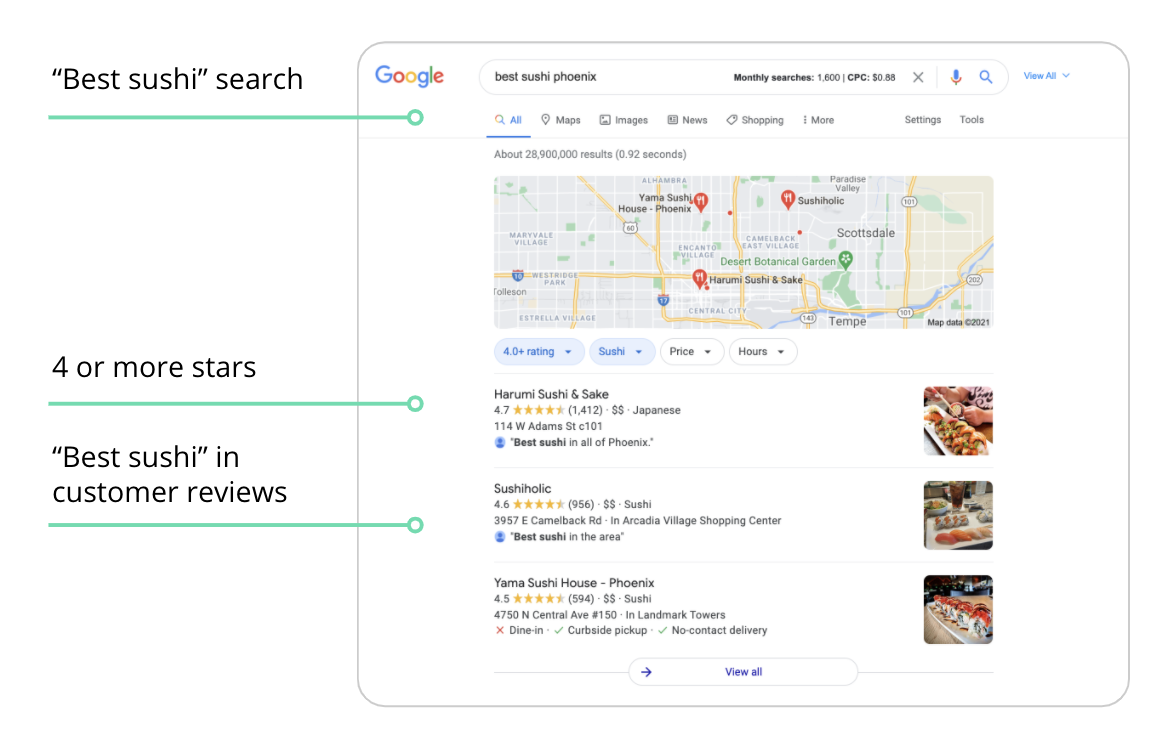Open the Price filter dropdown
This screenshot has width=1152, height=734.
coord(691,351)
